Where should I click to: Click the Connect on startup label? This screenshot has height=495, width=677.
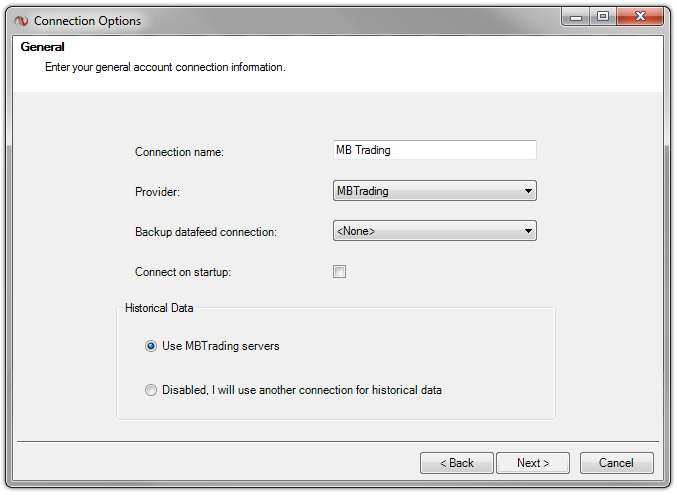(183, 272)
